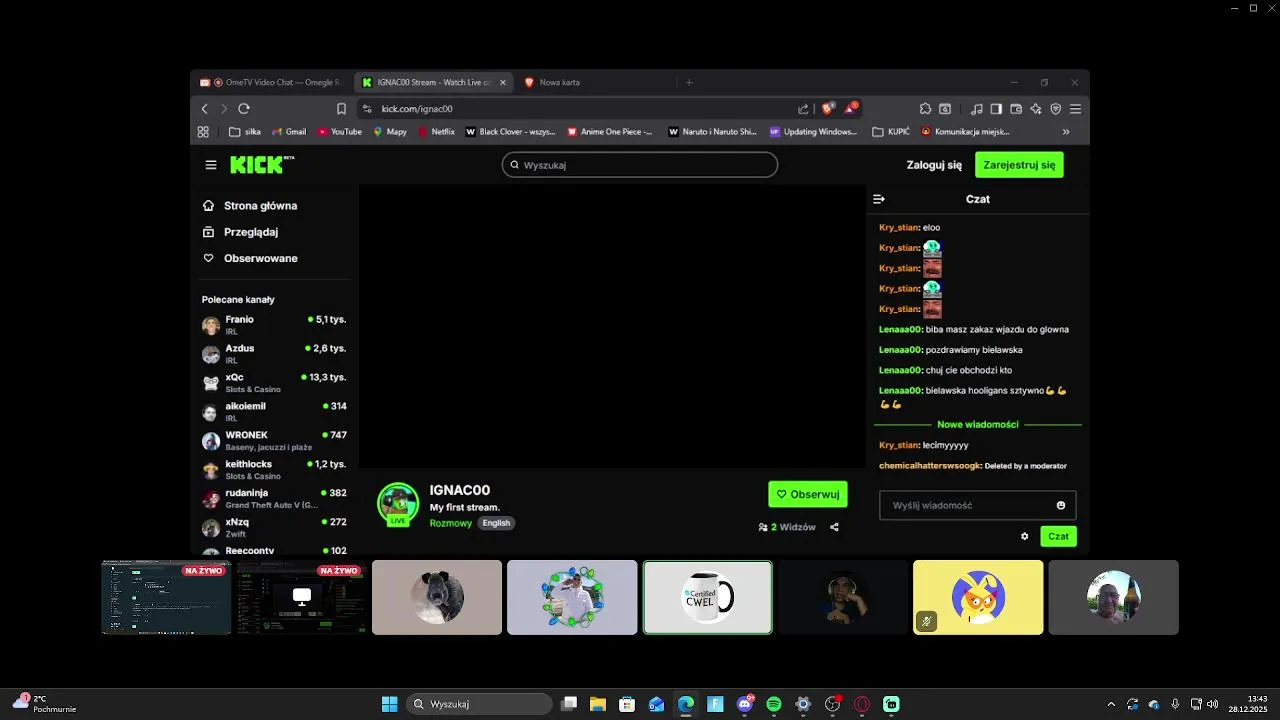Collapse the chat panel with arrow icon

coord(879,199)
